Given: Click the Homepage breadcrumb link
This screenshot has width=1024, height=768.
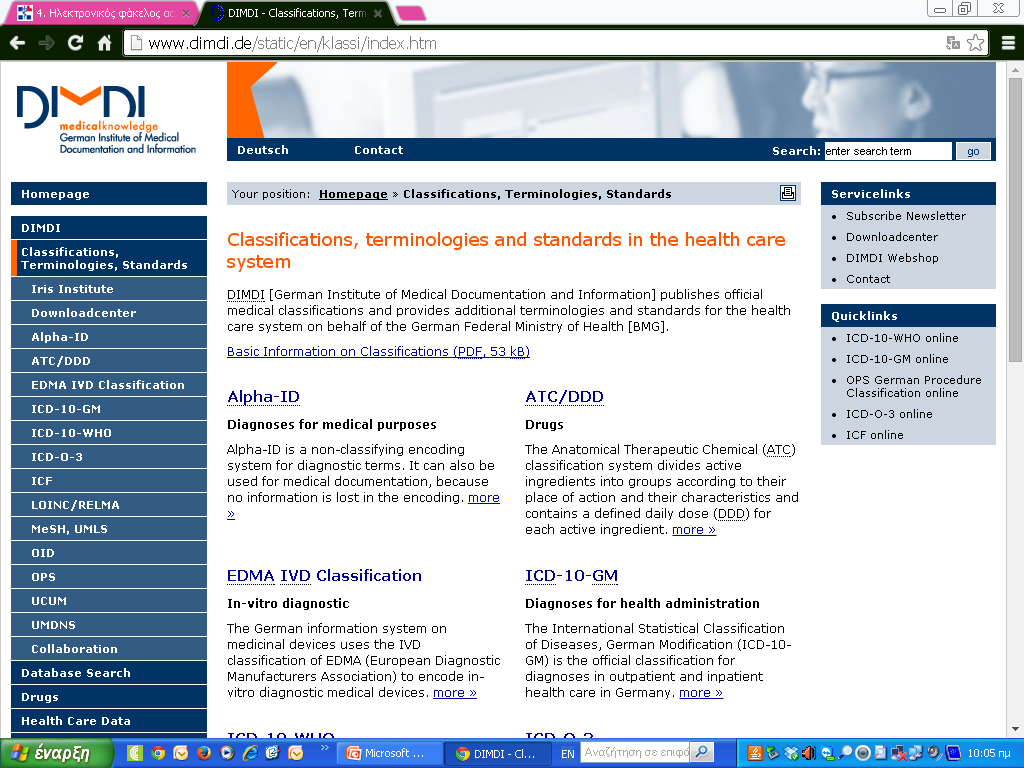Looking at the screenshot, I should tap(353, 194).
